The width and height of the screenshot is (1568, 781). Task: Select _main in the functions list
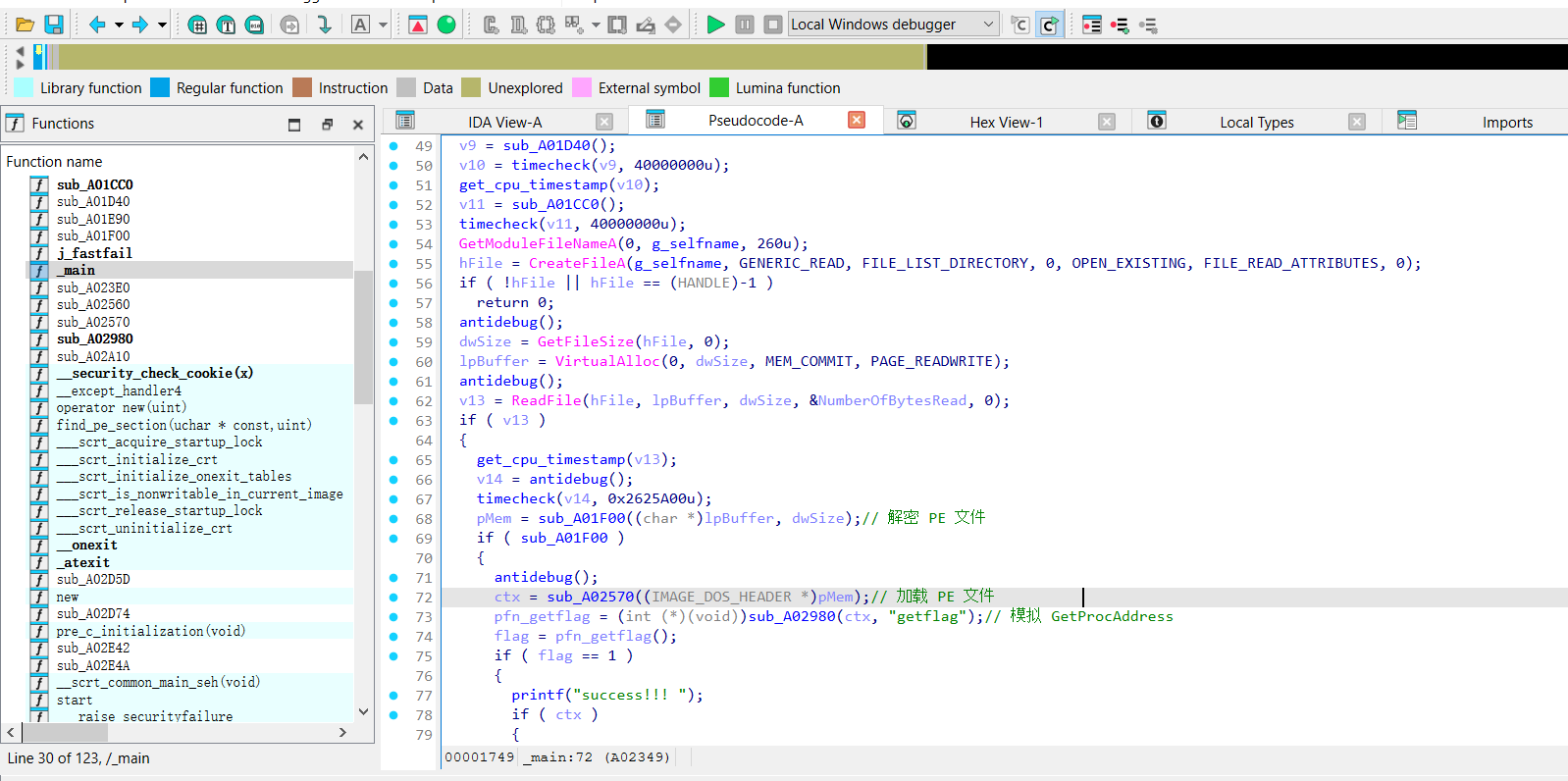(76, 270)
